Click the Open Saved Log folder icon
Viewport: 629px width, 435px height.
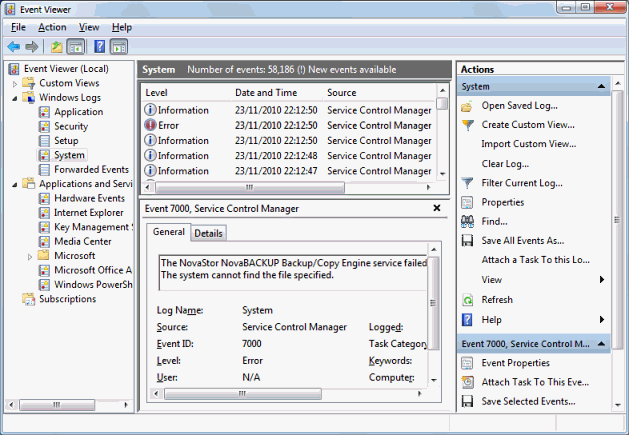point(467,106)
